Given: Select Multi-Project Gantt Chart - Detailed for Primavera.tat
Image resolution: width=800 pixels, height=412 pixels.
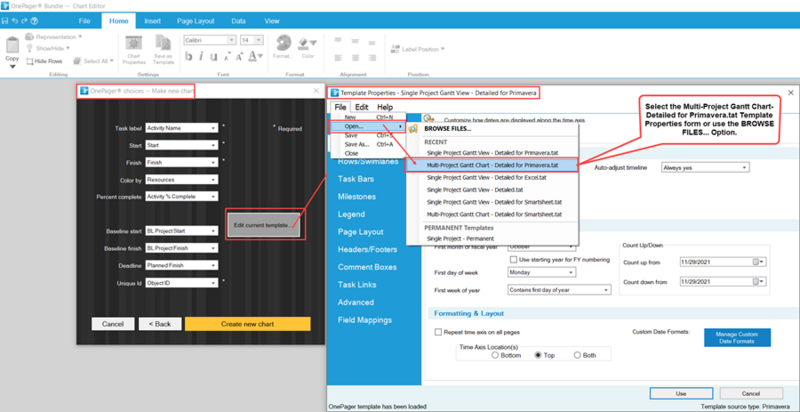Looking at the screenshot, I should click(492, 165).
